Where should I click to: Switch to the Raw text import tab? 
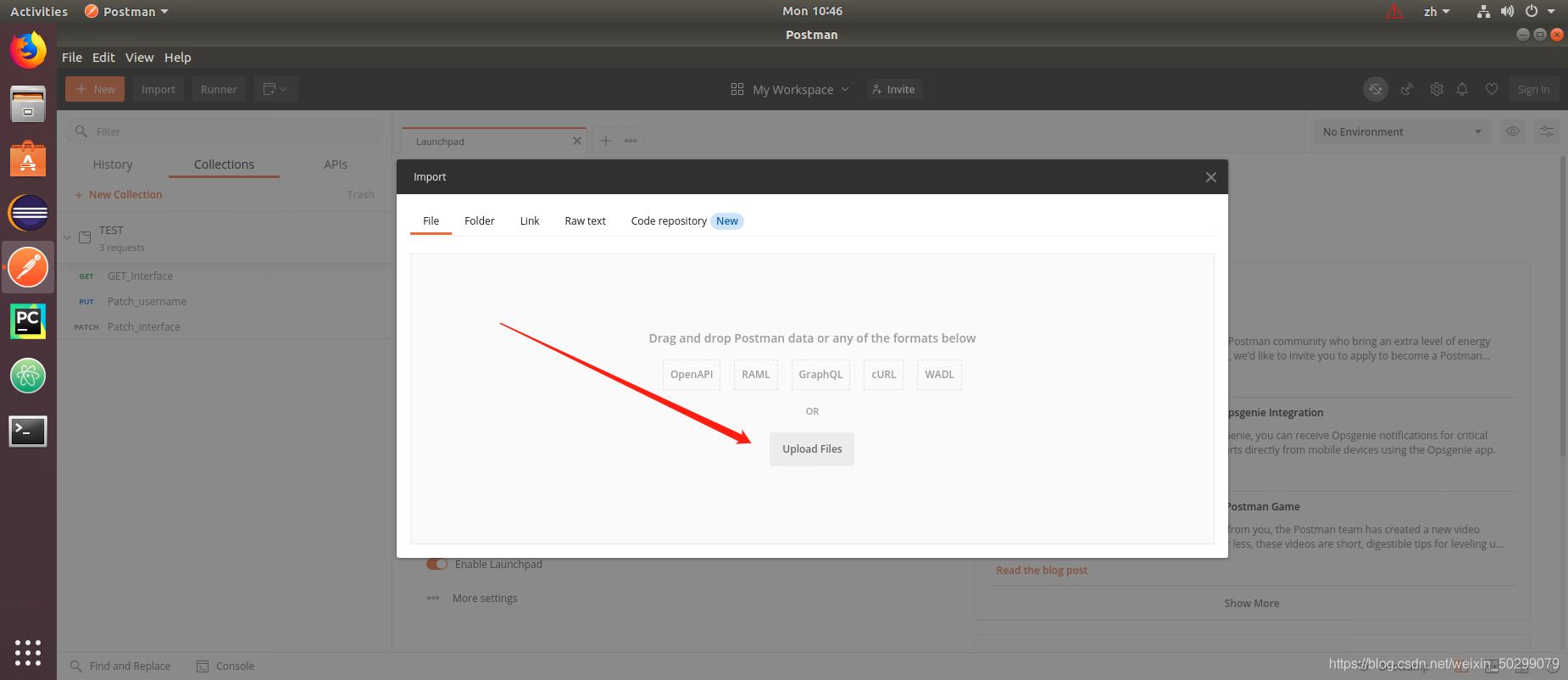pyautogui.click(x=585, y=220)
